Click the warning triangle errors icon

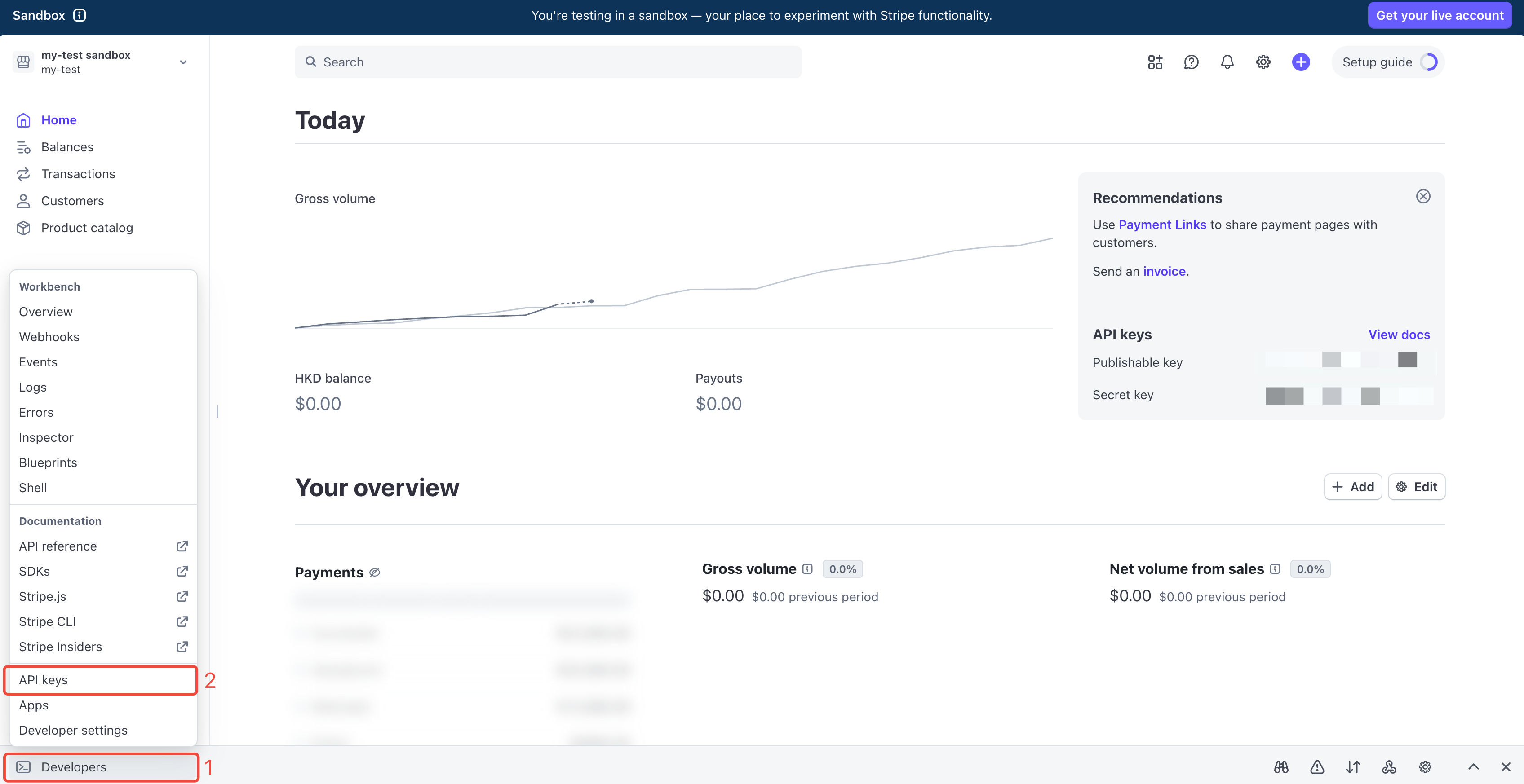click(1317, 767)
